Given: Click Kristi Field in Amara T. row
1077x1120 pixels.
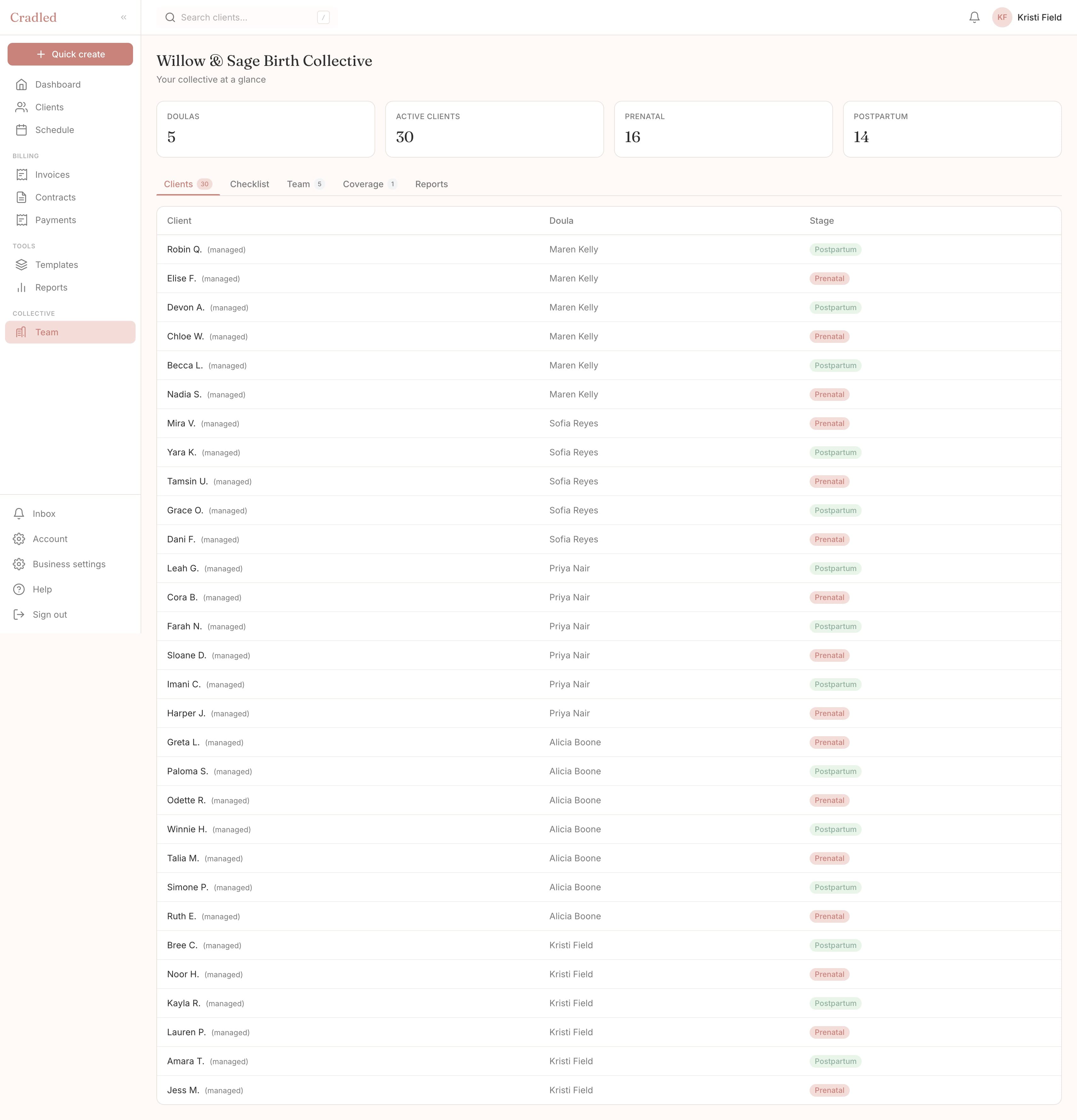Looking at the screenshot, I should [571, 1061].
